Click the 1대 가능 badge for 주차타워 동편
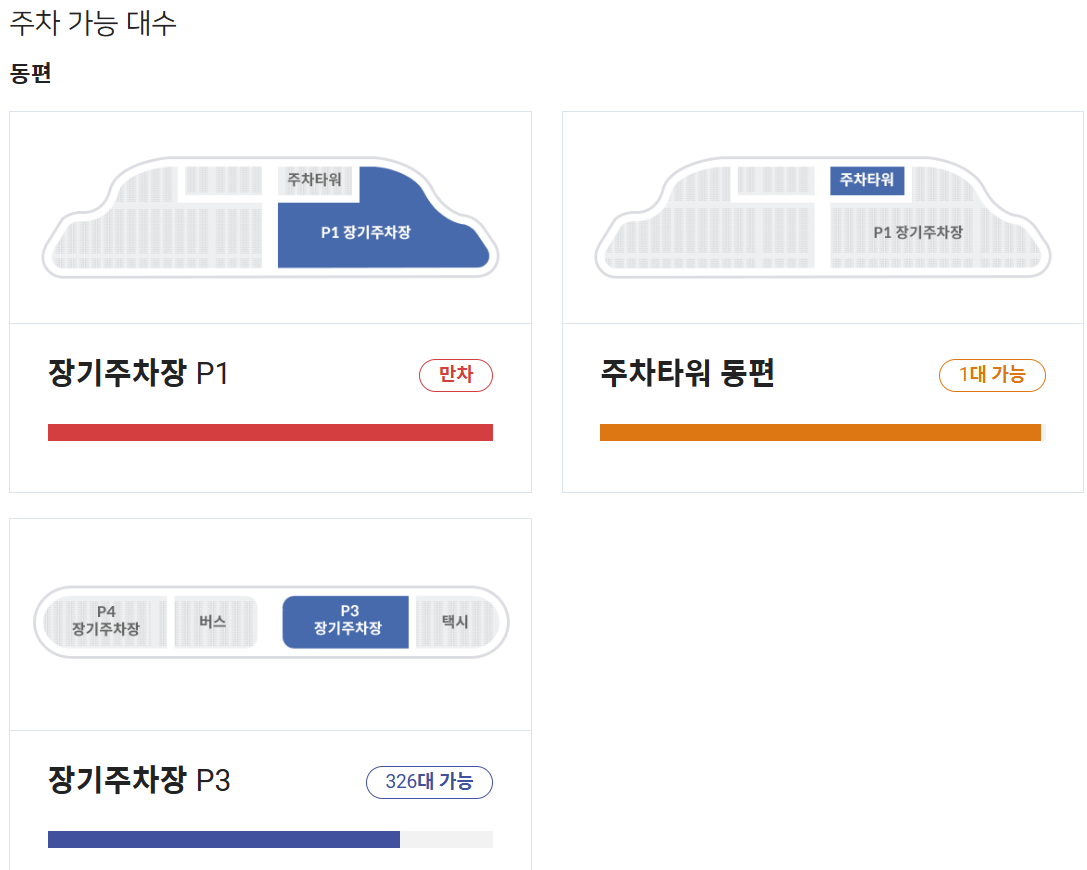 coord(992,375)
